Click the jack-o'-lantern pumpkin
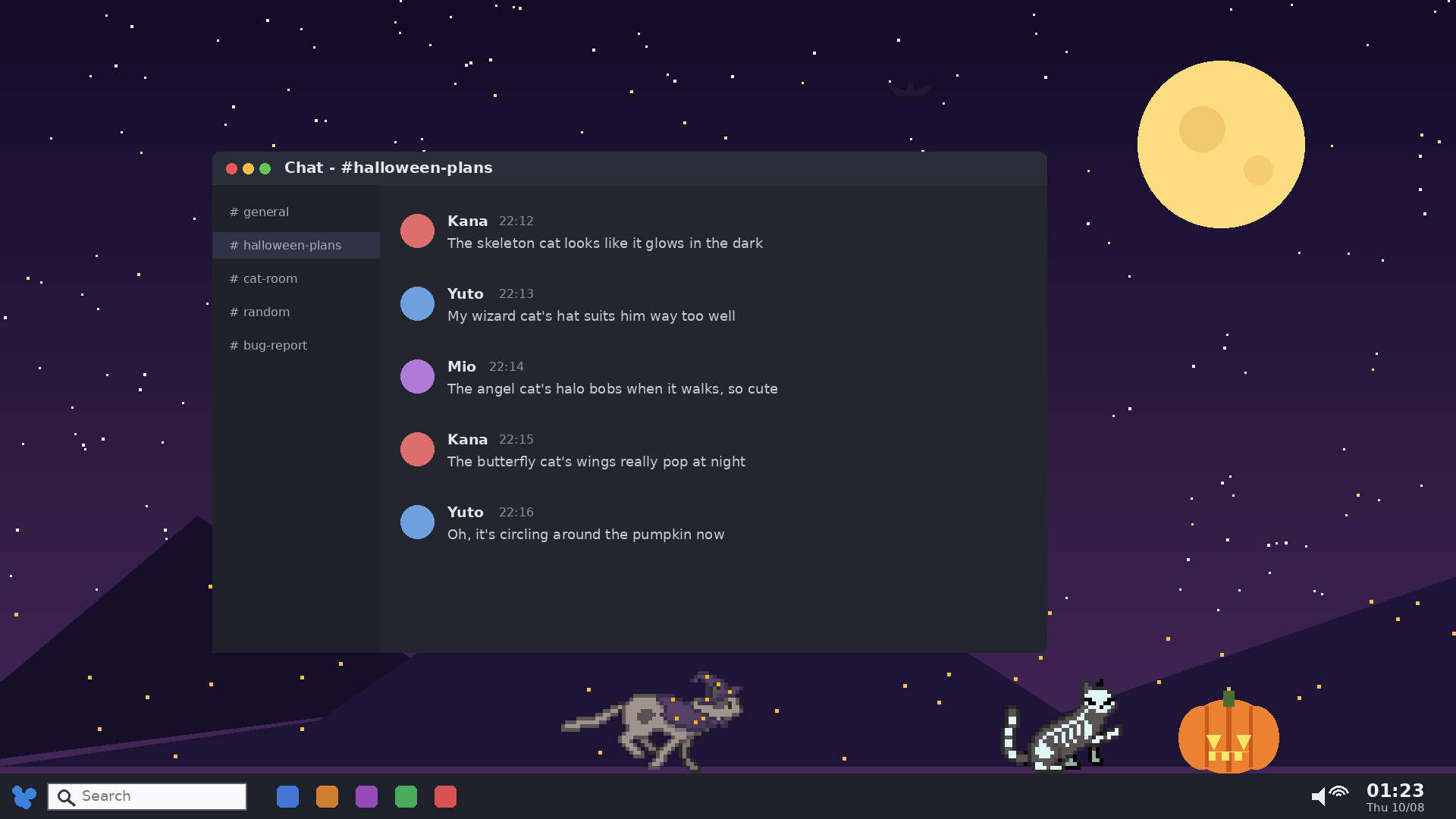 (1228, 733)
